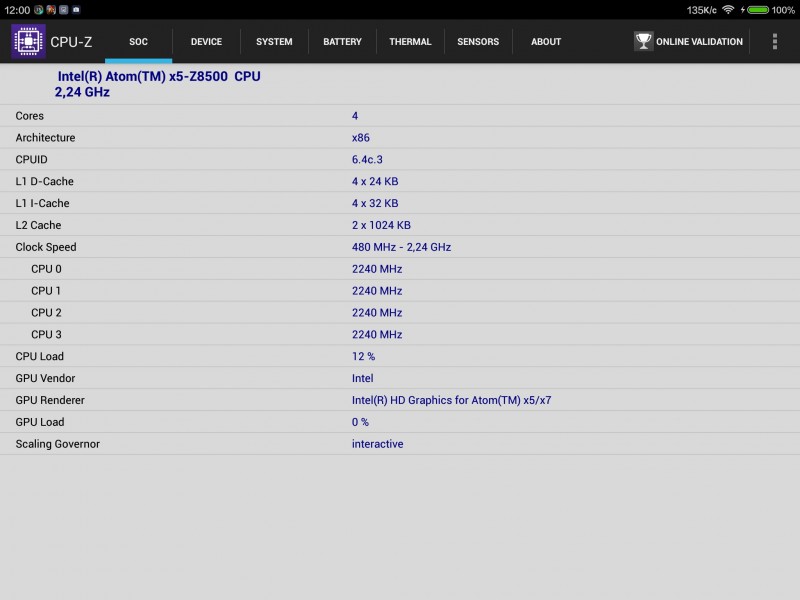800x600 pixels.
Task: Switch to the SENSORS tab
Action: (x=478, y=42)
